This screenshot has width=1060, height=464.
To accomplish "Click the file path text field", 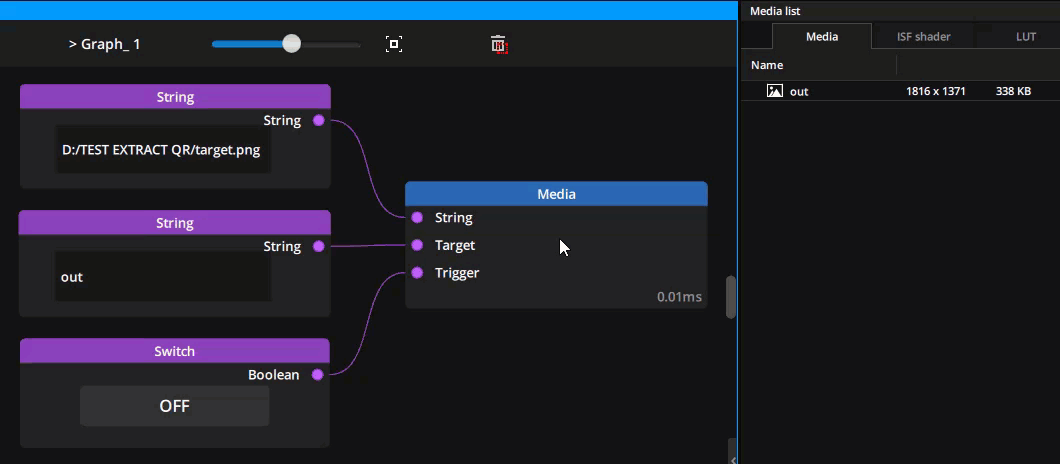I will [163, 150].
